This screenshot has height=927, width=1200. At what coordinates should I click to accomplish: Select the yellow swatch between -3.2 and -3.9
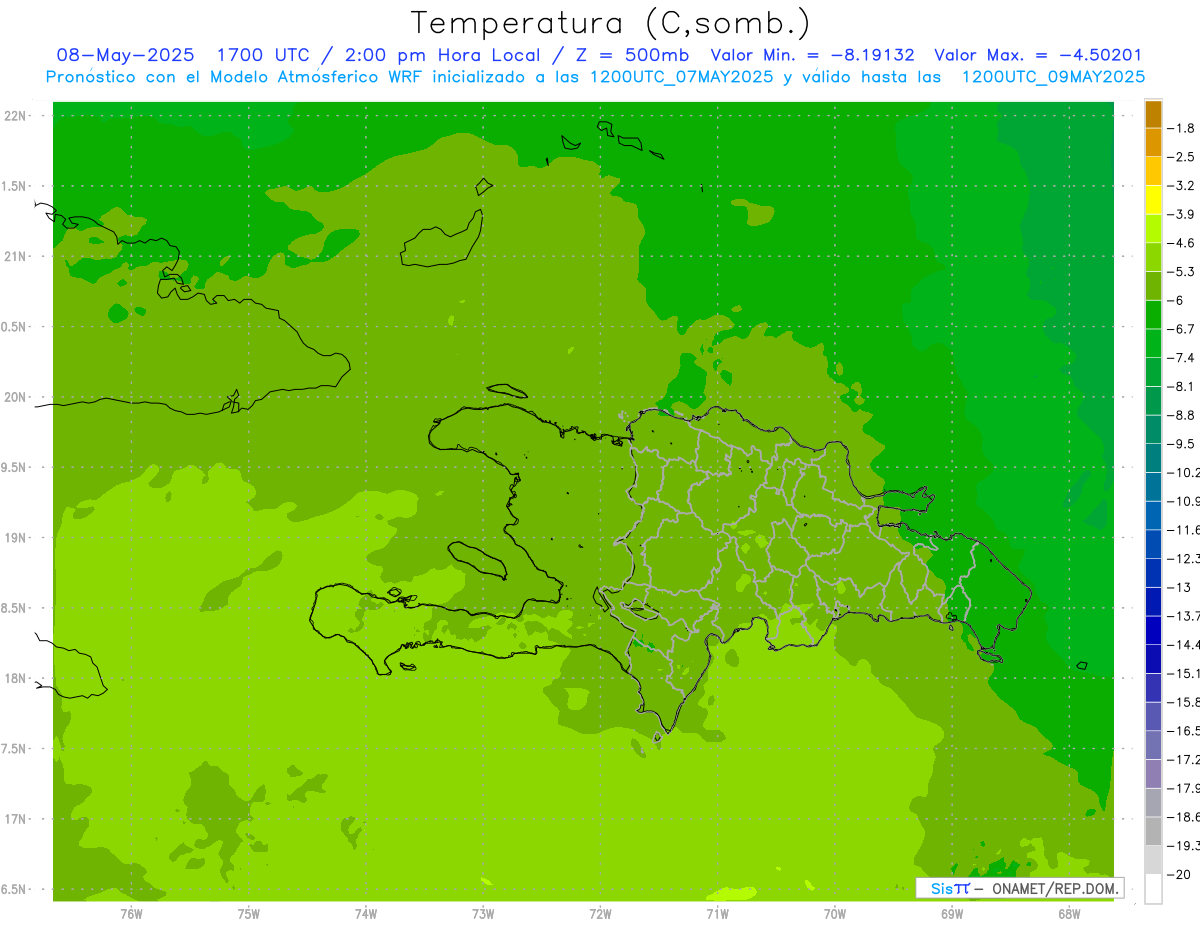tap(1153, 200)
